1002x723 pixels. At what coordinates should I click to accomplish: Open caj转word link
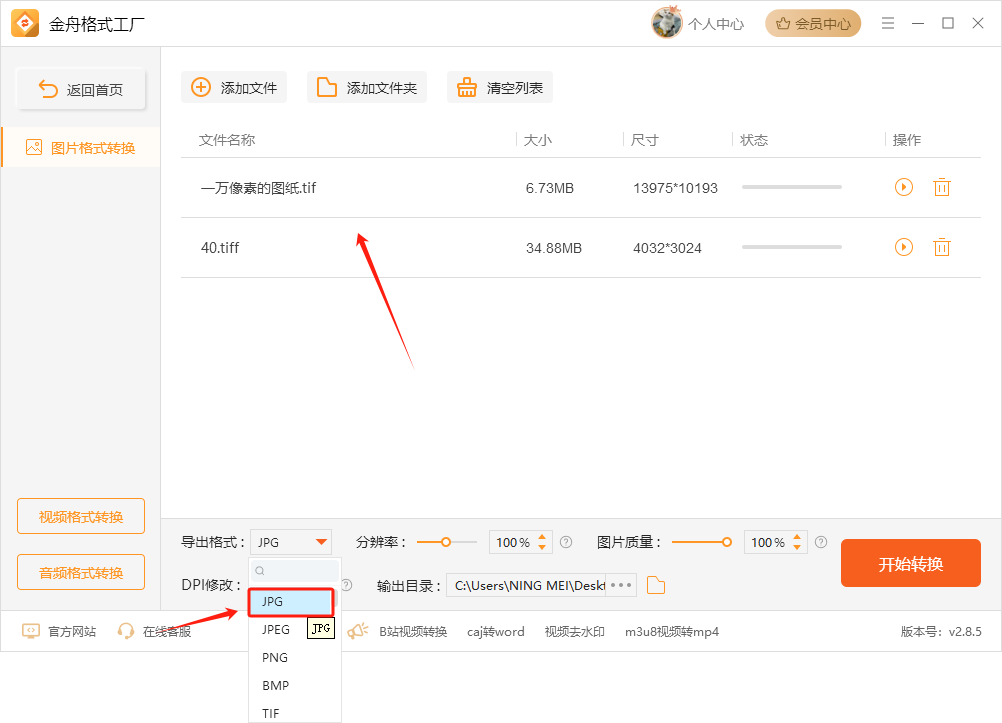(495, 632)
